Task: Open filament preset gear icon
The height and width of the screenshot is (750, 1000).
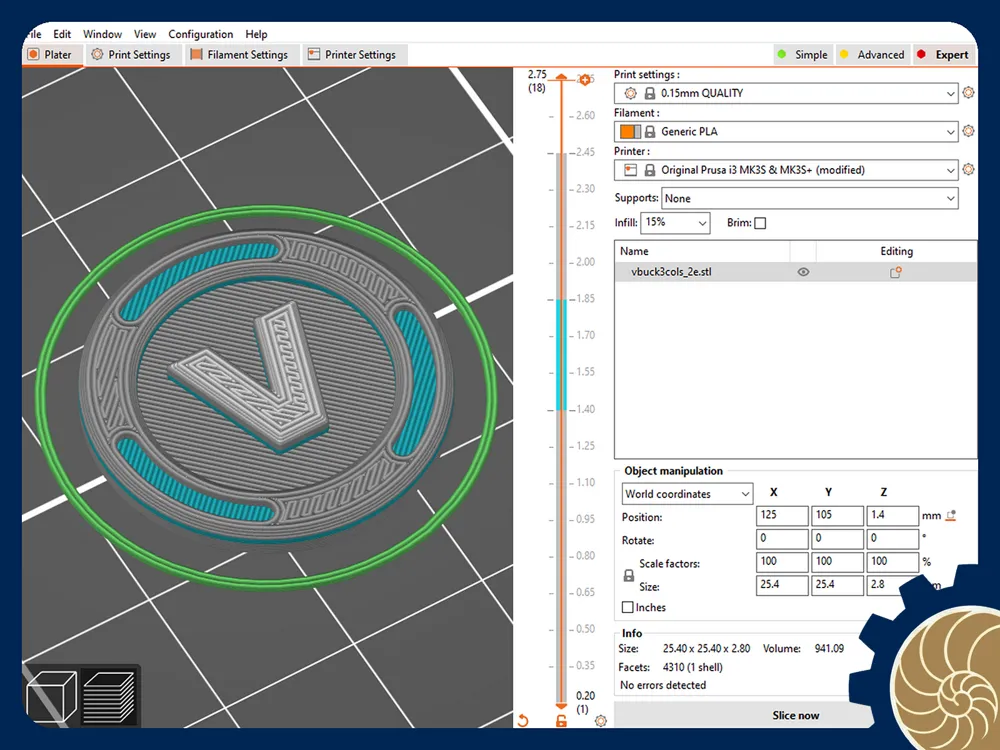Action: (968, 131)
